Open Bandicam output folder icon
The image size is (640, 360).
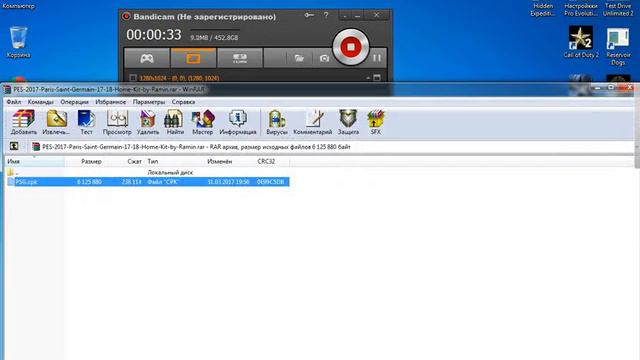pos(299,58)
